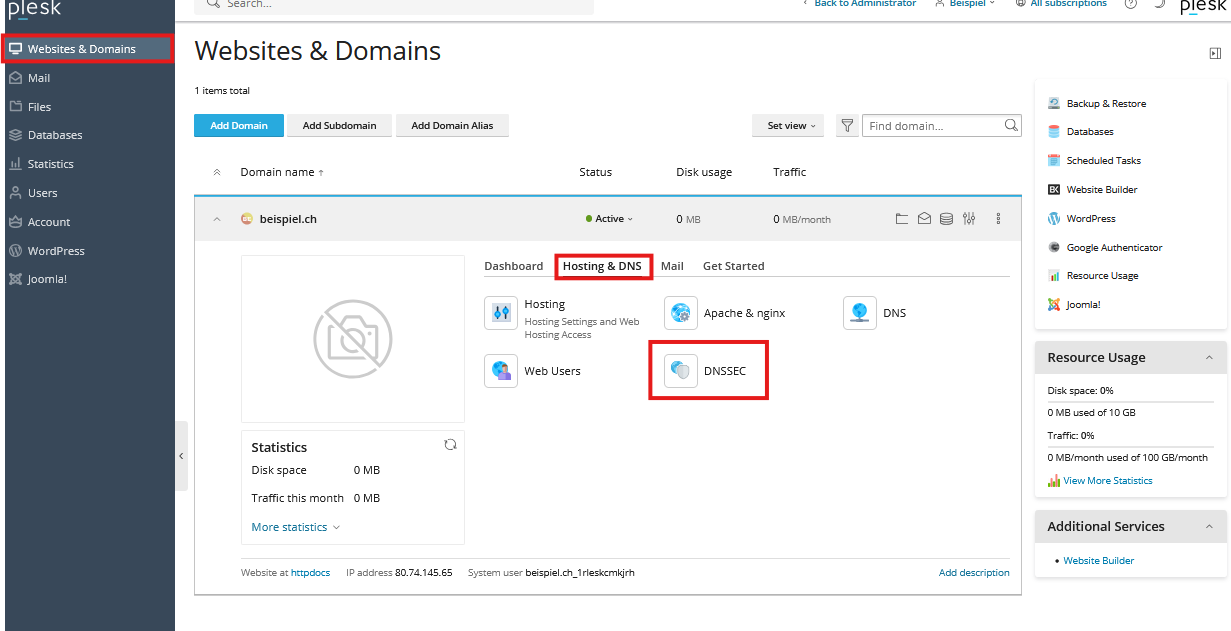
Task: Collapse the left navigation sidebar
Action: point(181,456)
